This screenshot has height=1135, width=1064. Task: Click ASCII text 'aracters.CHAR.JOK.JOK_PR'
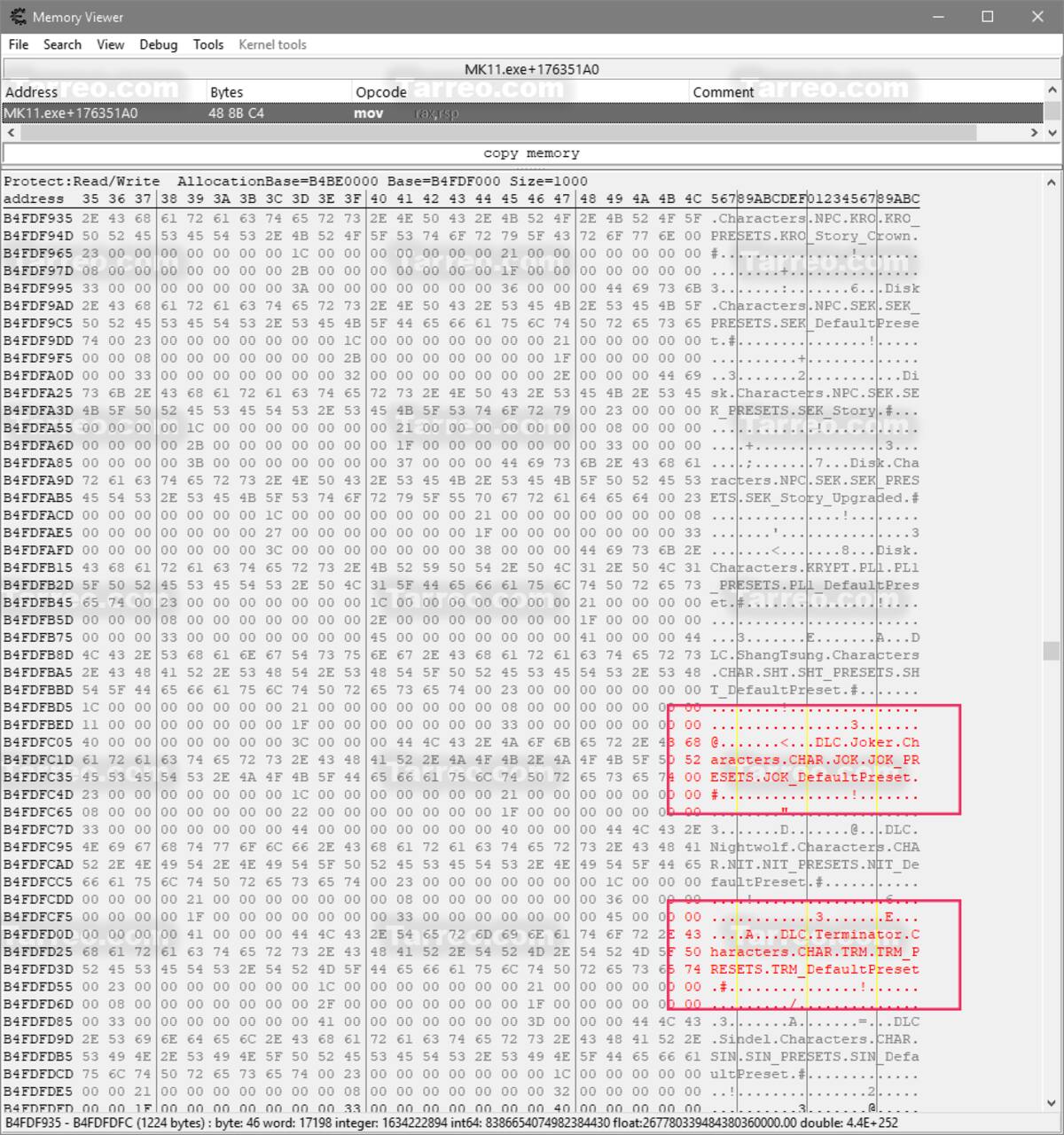point(815,760)
